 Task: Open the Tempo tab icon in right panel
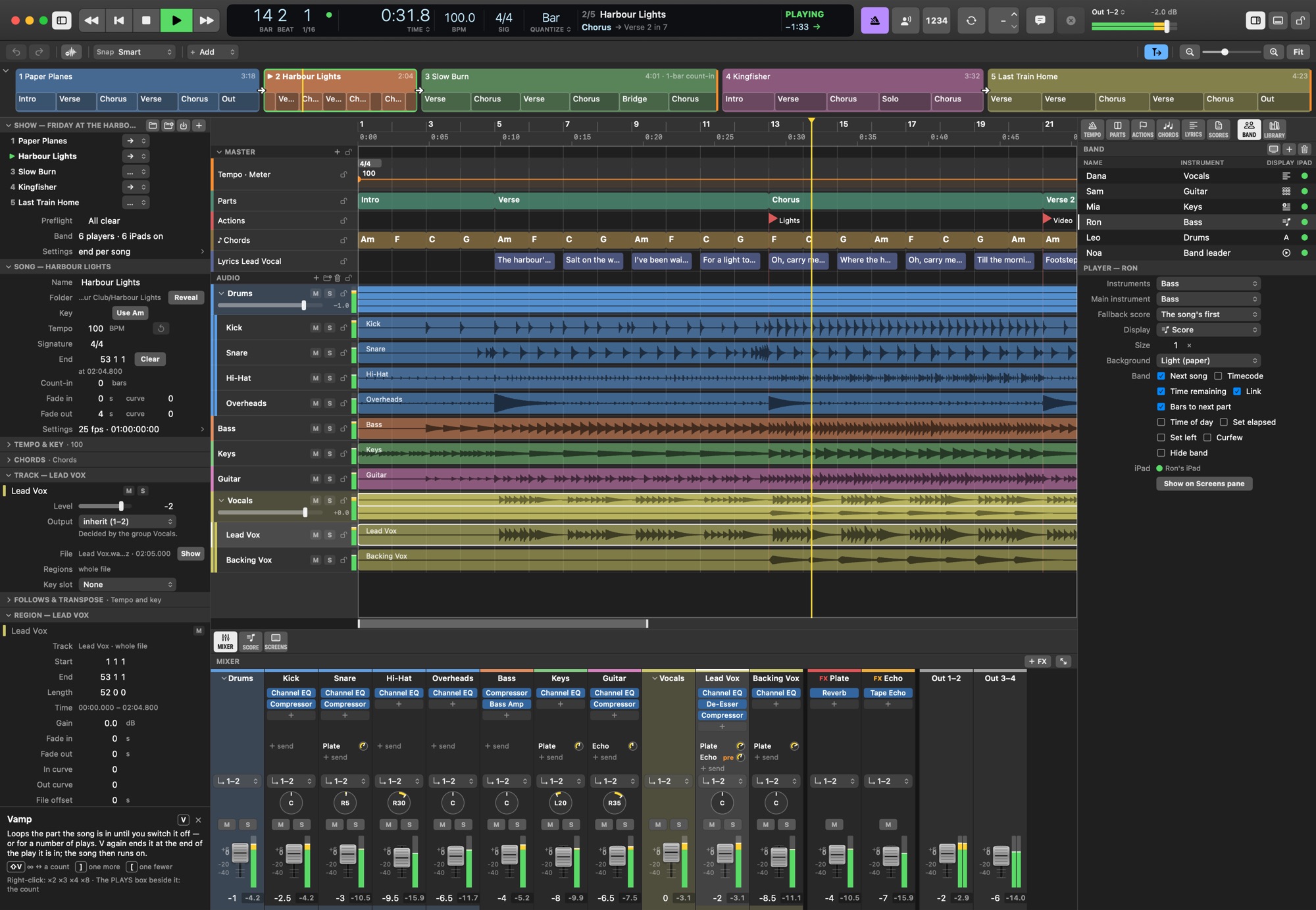1092,129
